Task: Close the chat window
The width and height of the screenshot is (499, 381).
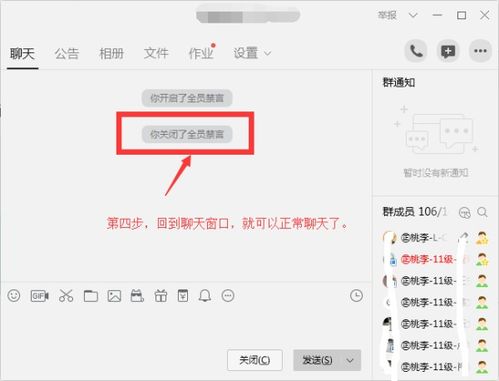Action: [x=485, y=15]
